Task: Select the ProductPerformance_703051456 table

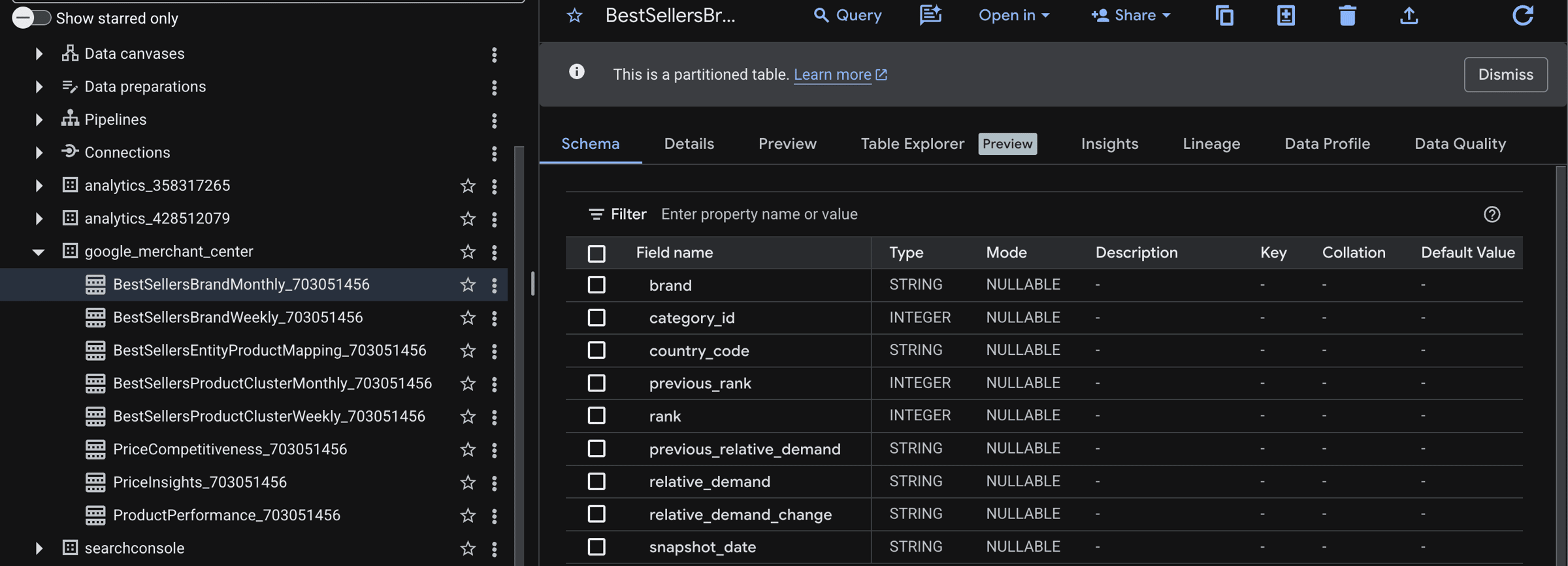Action: point(226,515)
